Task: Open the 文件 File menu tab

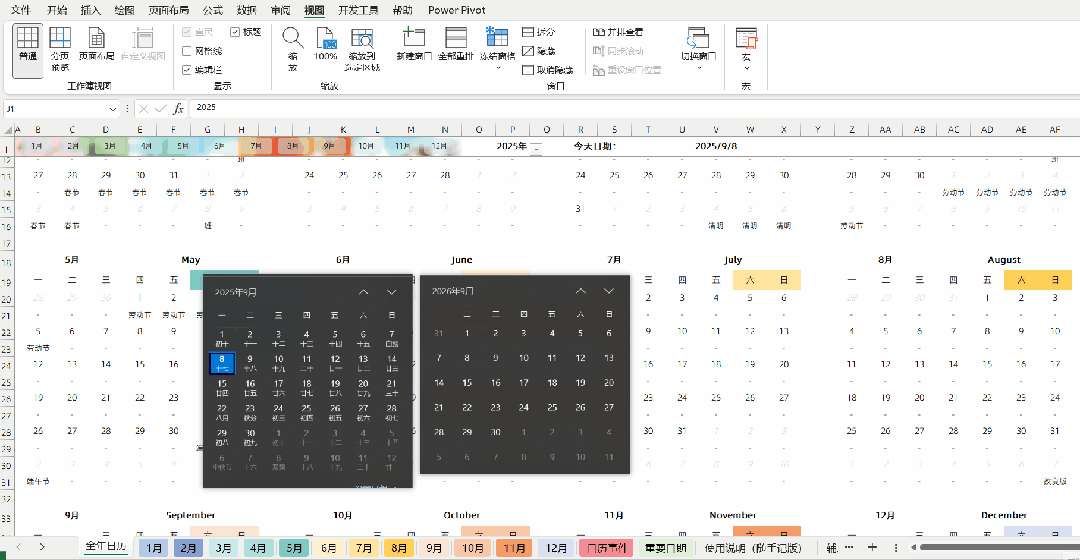Action: (21, 10)
